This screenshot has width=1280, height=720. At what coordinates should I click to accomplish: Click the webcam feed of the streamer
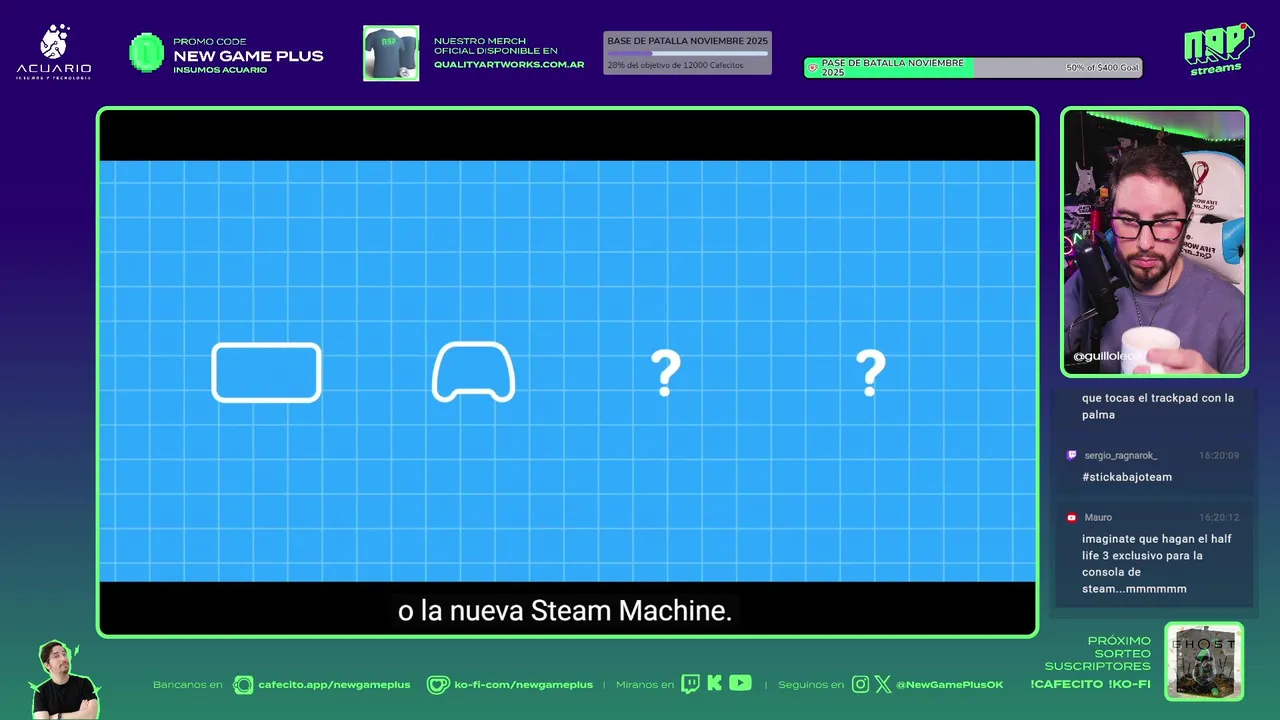pos(1155,242)
